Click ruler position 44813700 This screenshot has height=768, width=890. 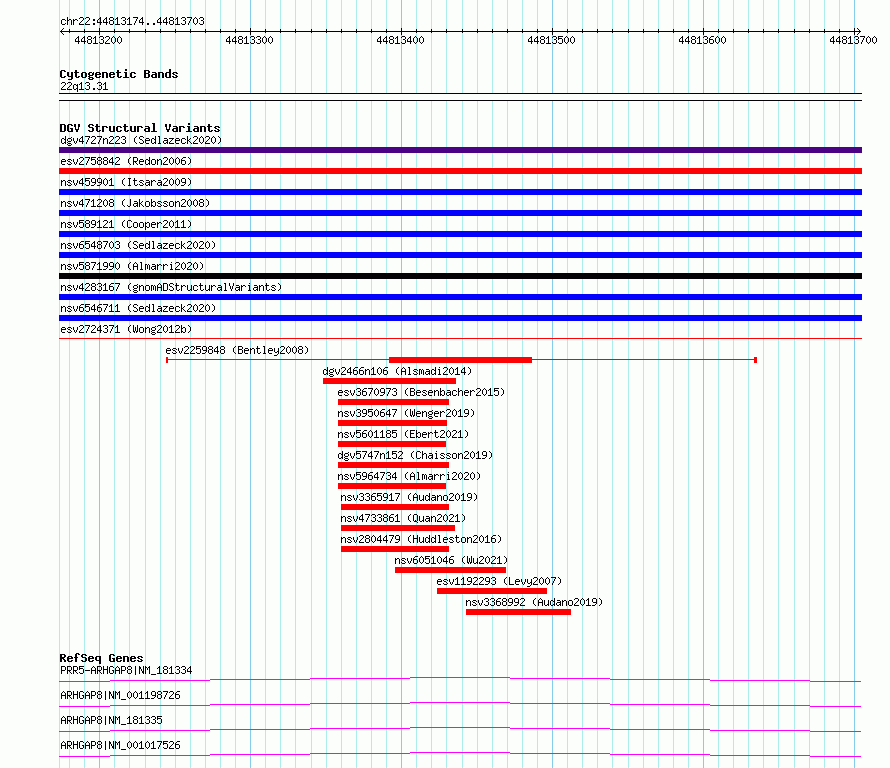point(853,40)
